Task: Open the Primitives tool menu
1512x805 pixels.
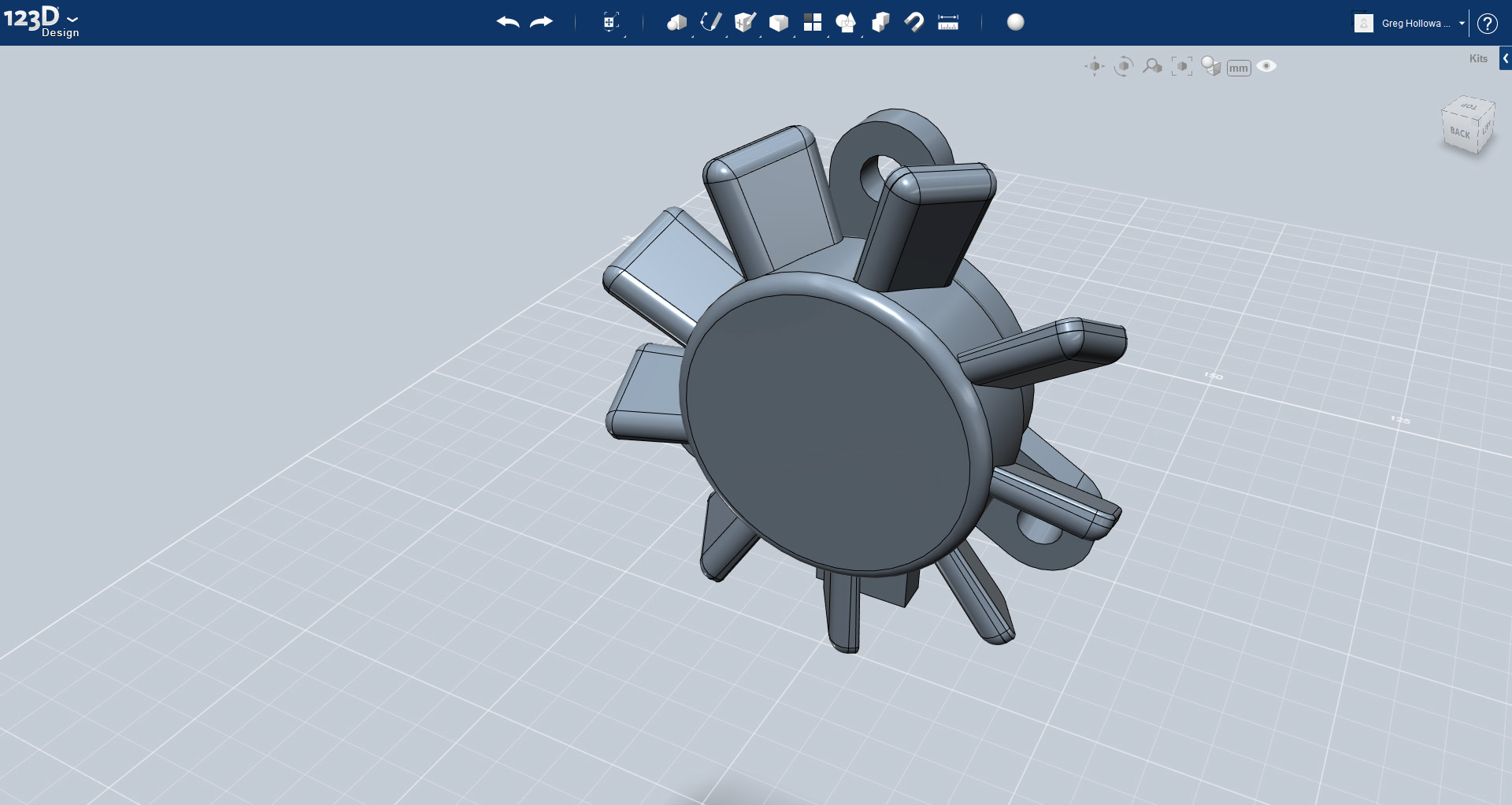Action: click(x=676, y=23)
